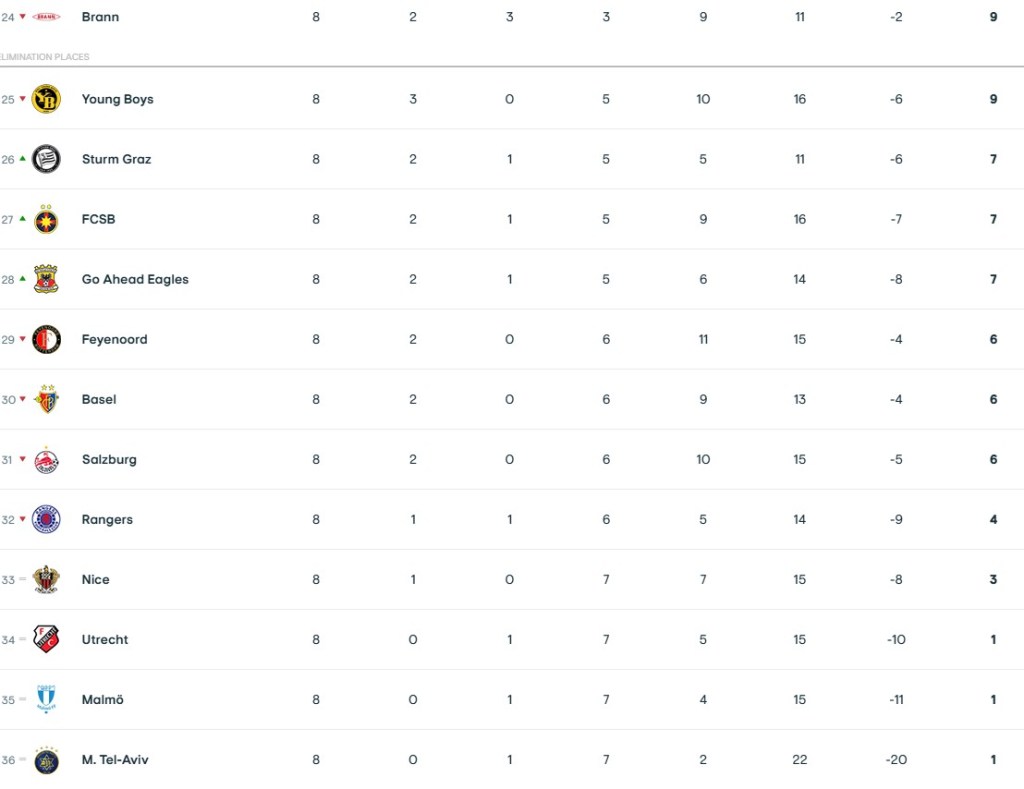The width and height of the screenshot is (1024, 789).
Task: Select the Go Ahead Eagles team name
Action: pos(135,279)
